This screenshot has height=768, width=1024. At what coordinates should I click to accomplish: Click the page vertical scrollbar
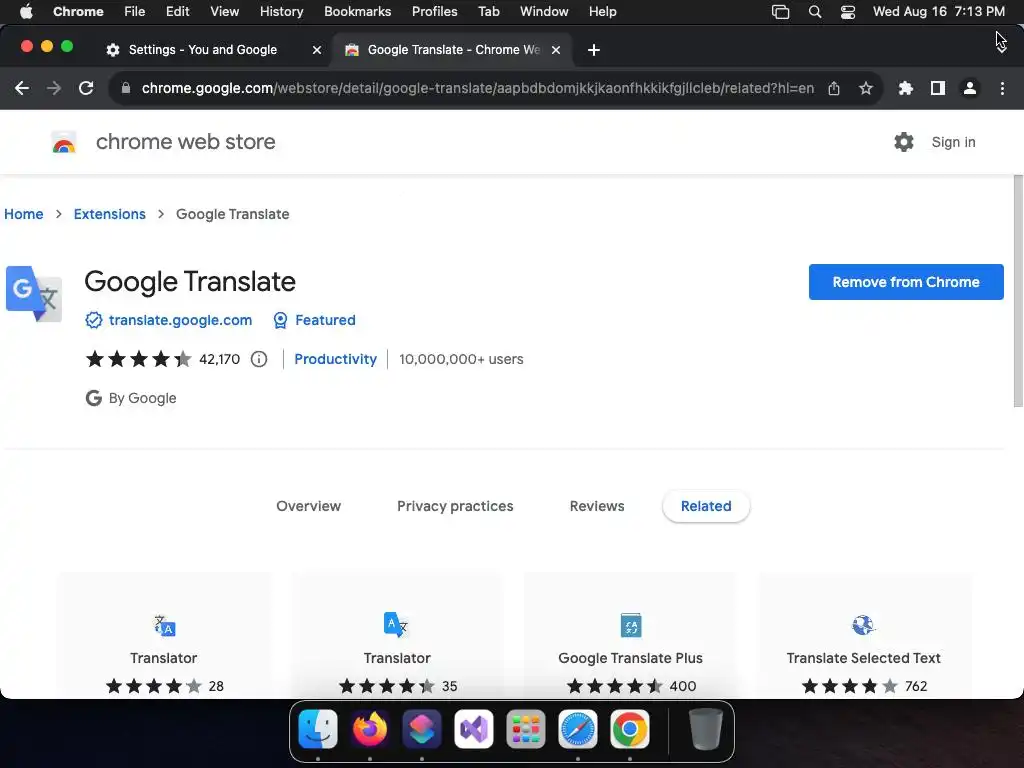[1018, 291]
